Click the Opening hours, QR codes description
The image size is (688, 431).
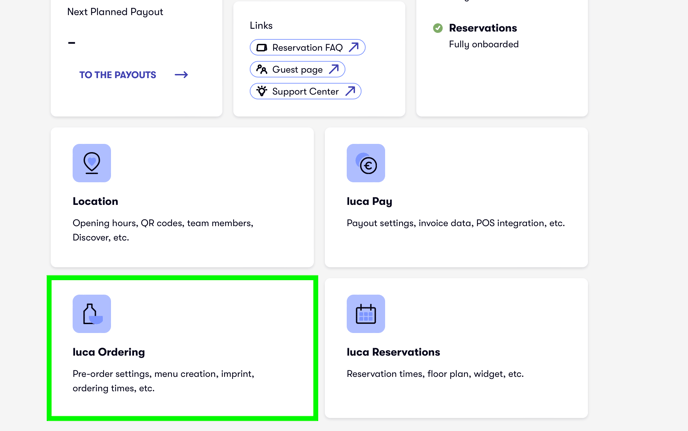163,230
